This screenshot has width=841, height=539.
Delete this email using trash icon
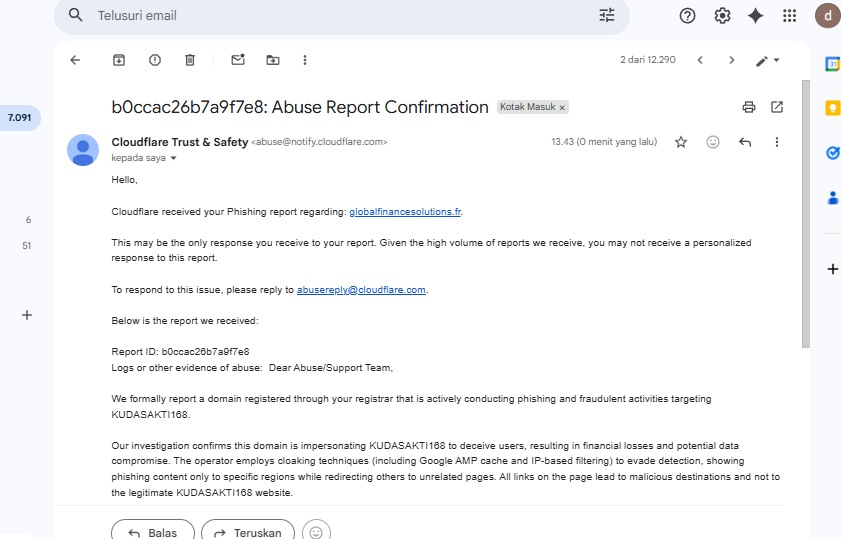pos(190,60)
